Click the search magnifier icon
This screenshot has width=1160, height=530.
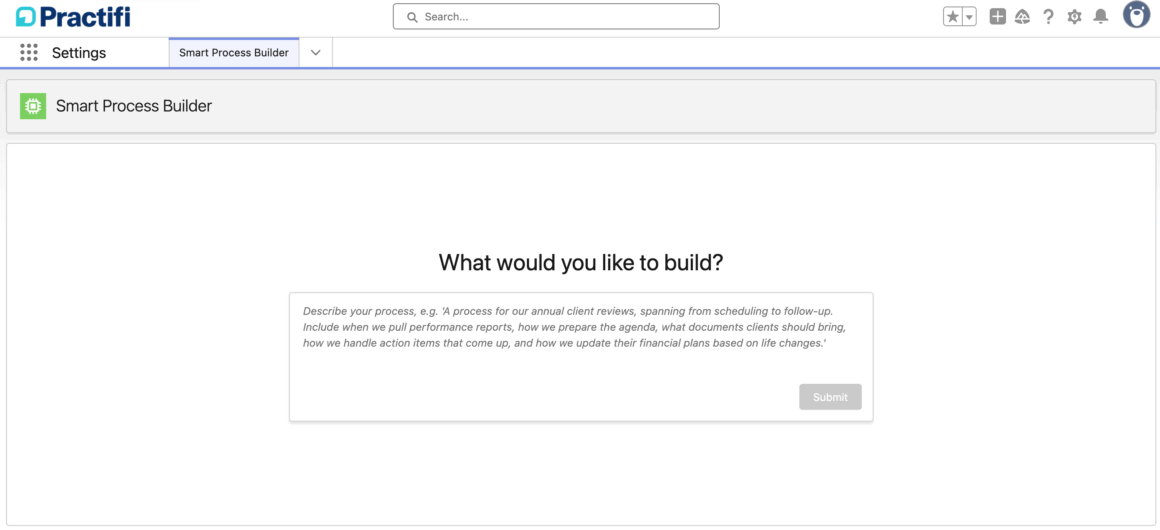412,17
